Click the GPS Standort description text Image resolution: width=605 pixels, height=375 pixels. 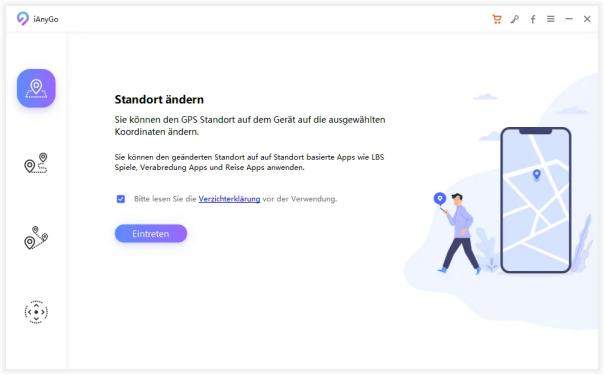tap(250, 125)
